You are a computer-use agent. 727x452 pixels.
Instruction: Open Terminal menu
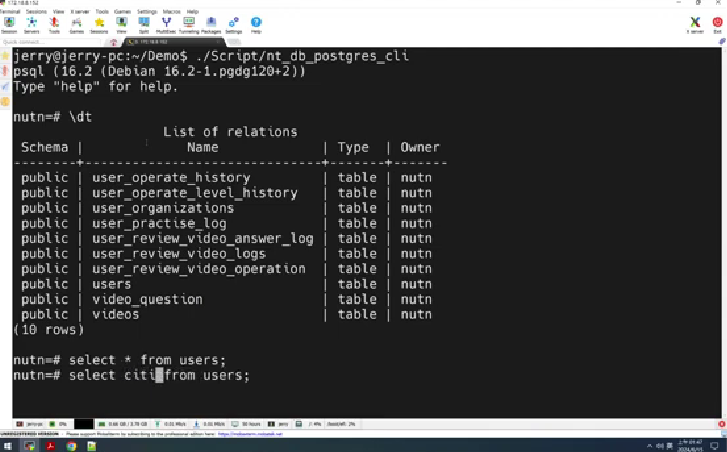click(x=10, y=12)
